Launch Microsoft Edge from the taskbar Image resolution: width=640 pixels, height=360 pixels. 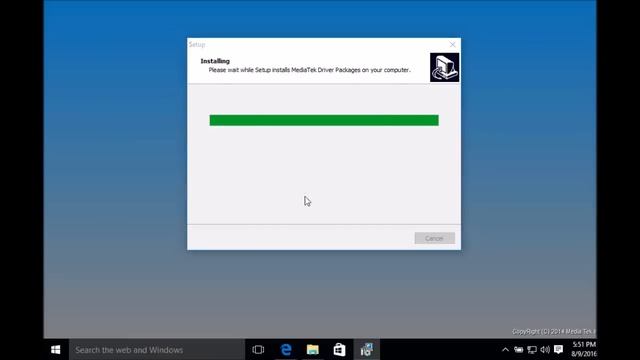pos(286,350)
